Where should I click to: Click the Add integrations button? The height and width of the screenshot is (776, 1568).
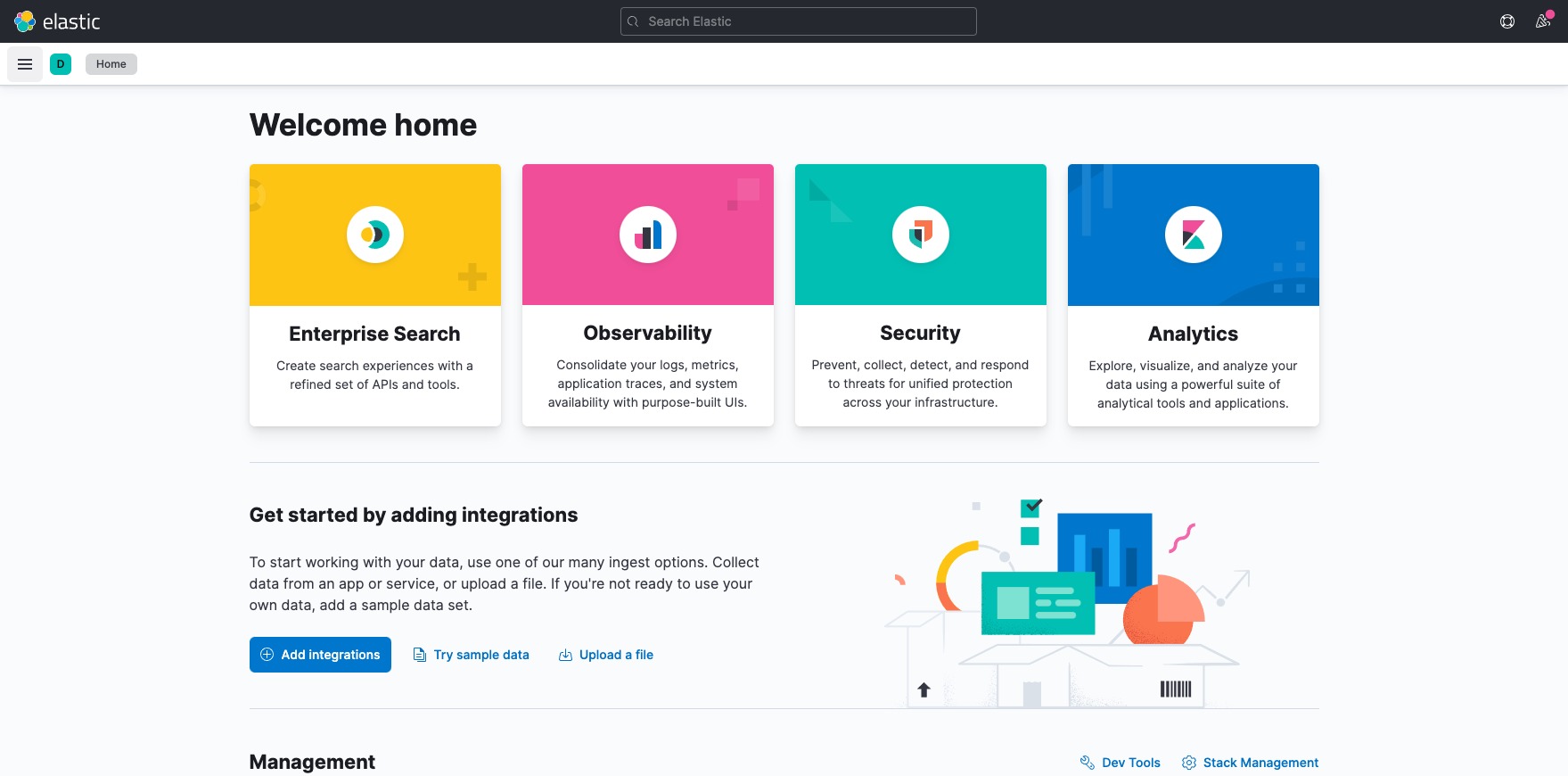coord(320,655)
